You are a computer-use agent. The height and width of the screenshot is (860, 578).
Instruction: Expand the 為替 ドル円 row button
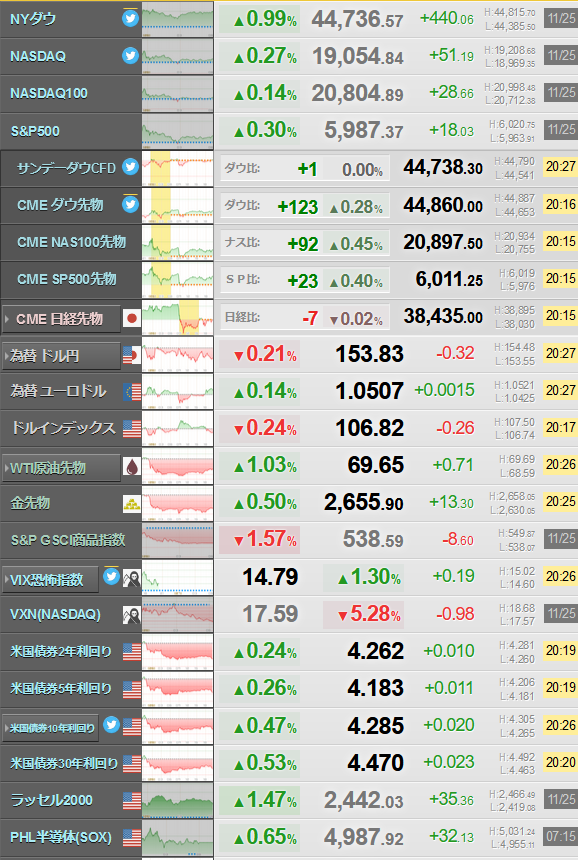(61, 356)
